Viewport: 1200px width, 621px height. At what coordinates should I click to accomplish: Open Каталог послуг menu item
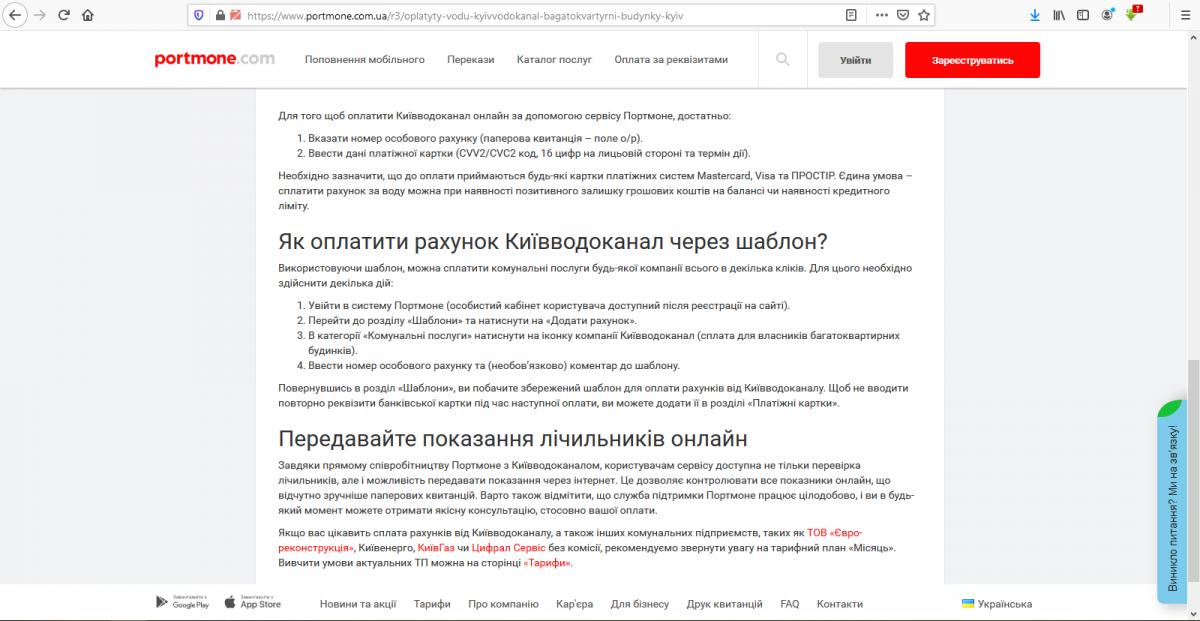click(x=554, y=60)
